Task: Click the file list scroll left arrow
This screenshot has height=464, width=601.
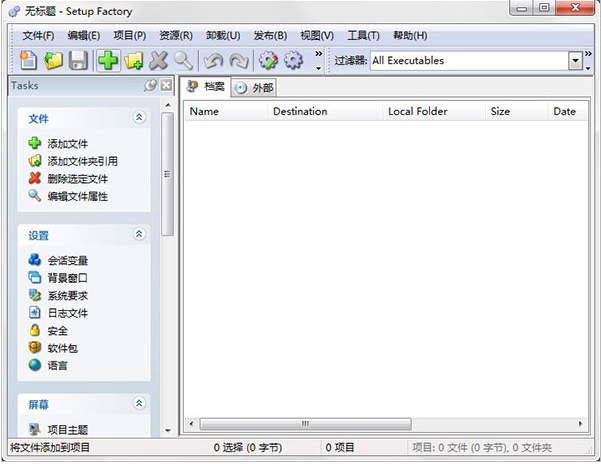Action: click(x=191, y=424)
